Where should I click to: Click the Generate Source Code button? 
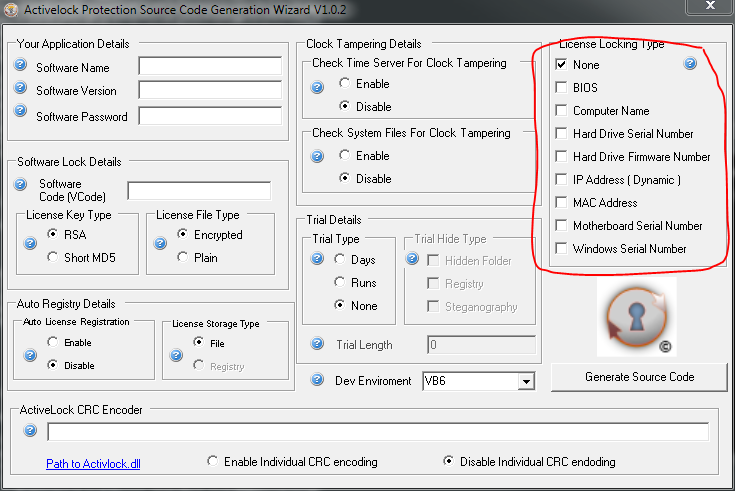639,377
